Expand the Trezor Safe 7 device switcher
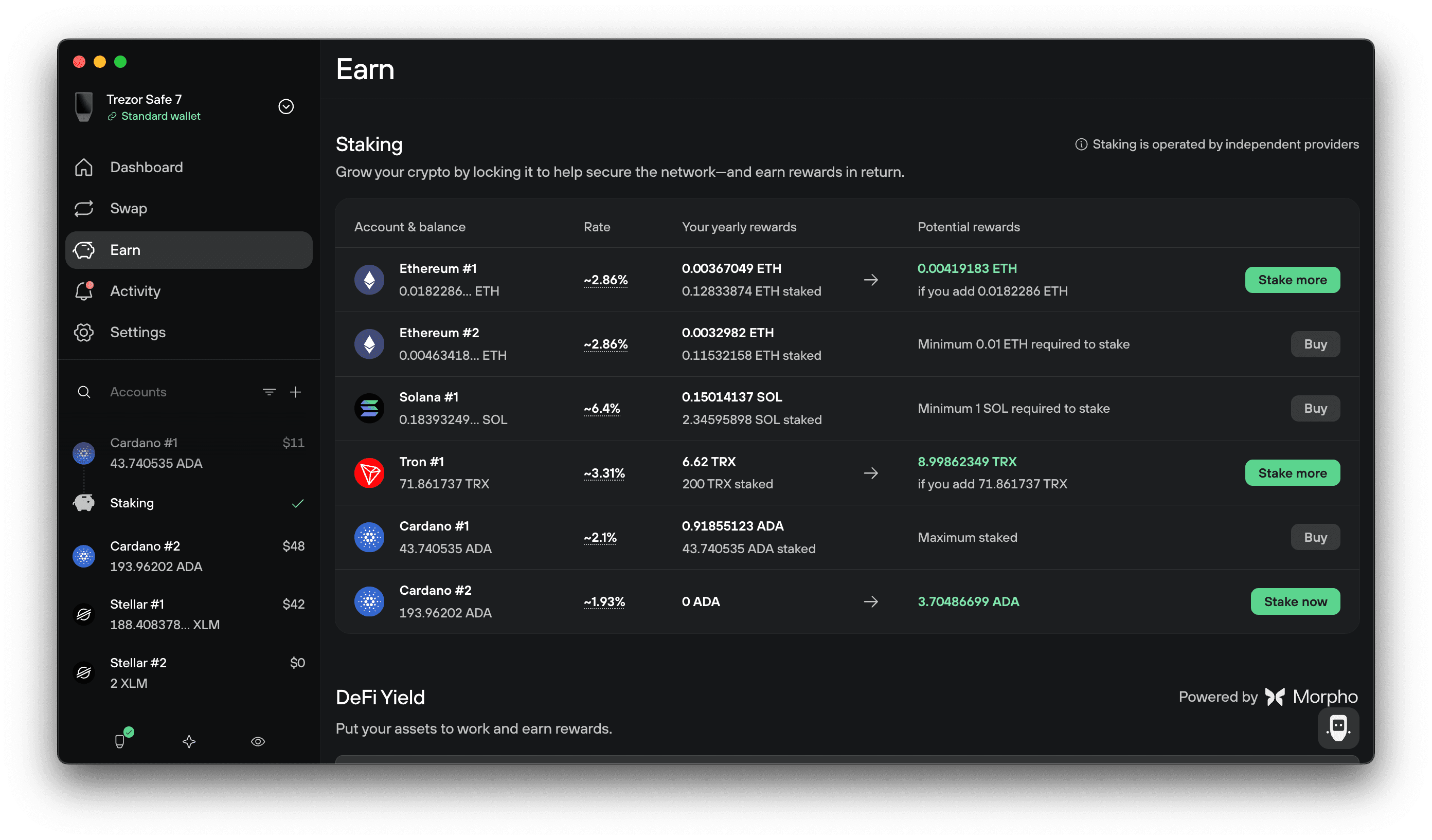Image resolution: width=1432 pixels, height=840 pixels. [286, 107]
